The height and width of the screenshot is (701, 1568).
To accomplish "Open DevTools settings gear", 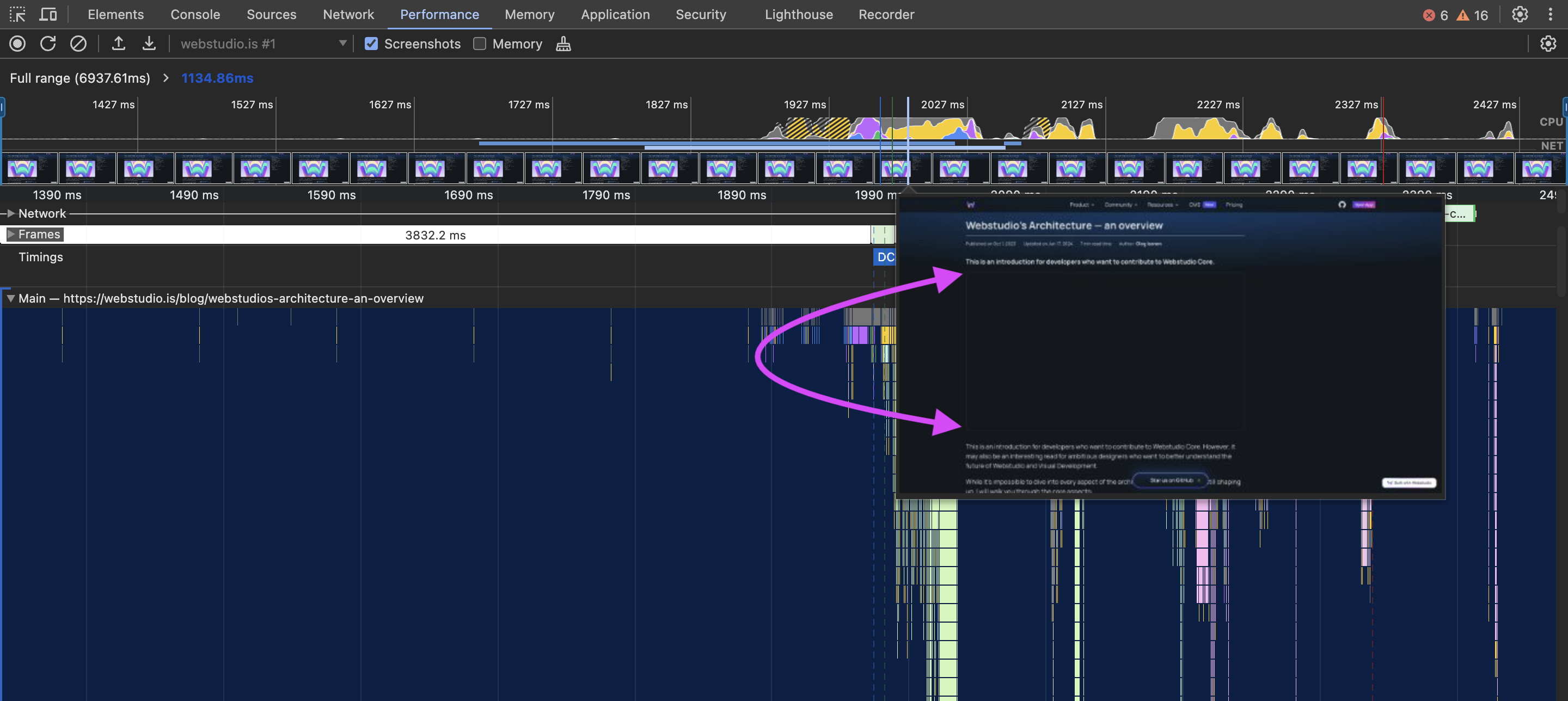I will point(1520,14).
